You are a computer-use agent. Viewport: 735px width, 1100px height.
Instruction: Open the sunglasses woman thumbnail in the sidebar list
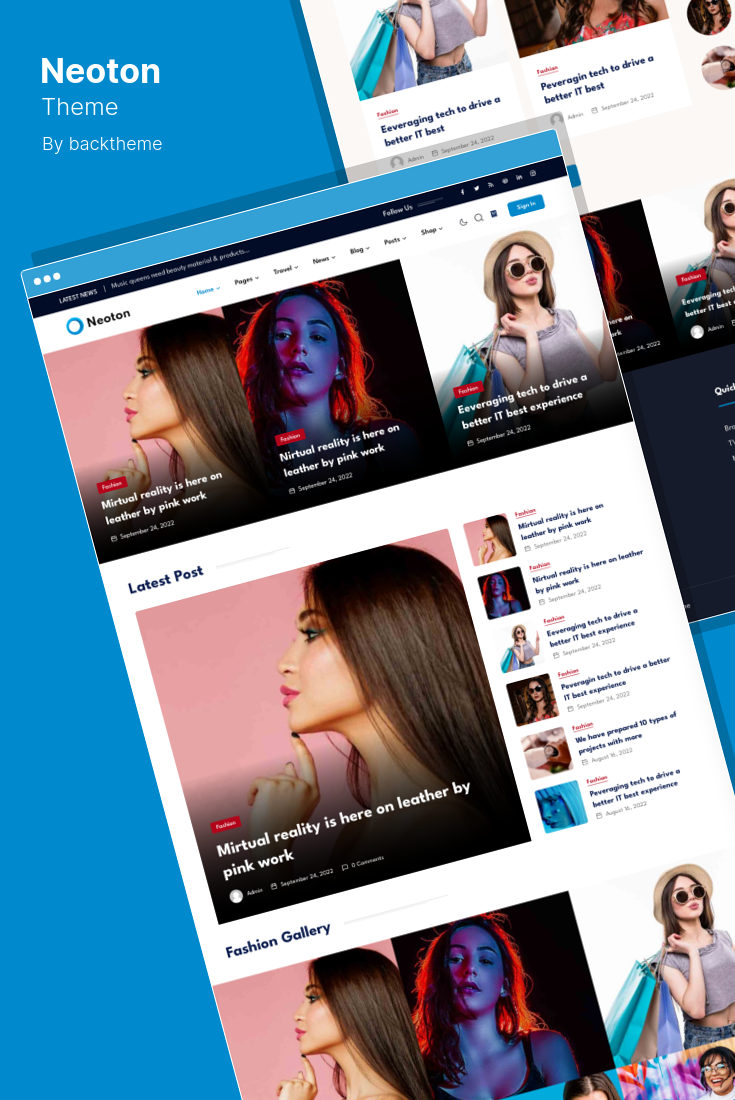(x=532, y=700)
